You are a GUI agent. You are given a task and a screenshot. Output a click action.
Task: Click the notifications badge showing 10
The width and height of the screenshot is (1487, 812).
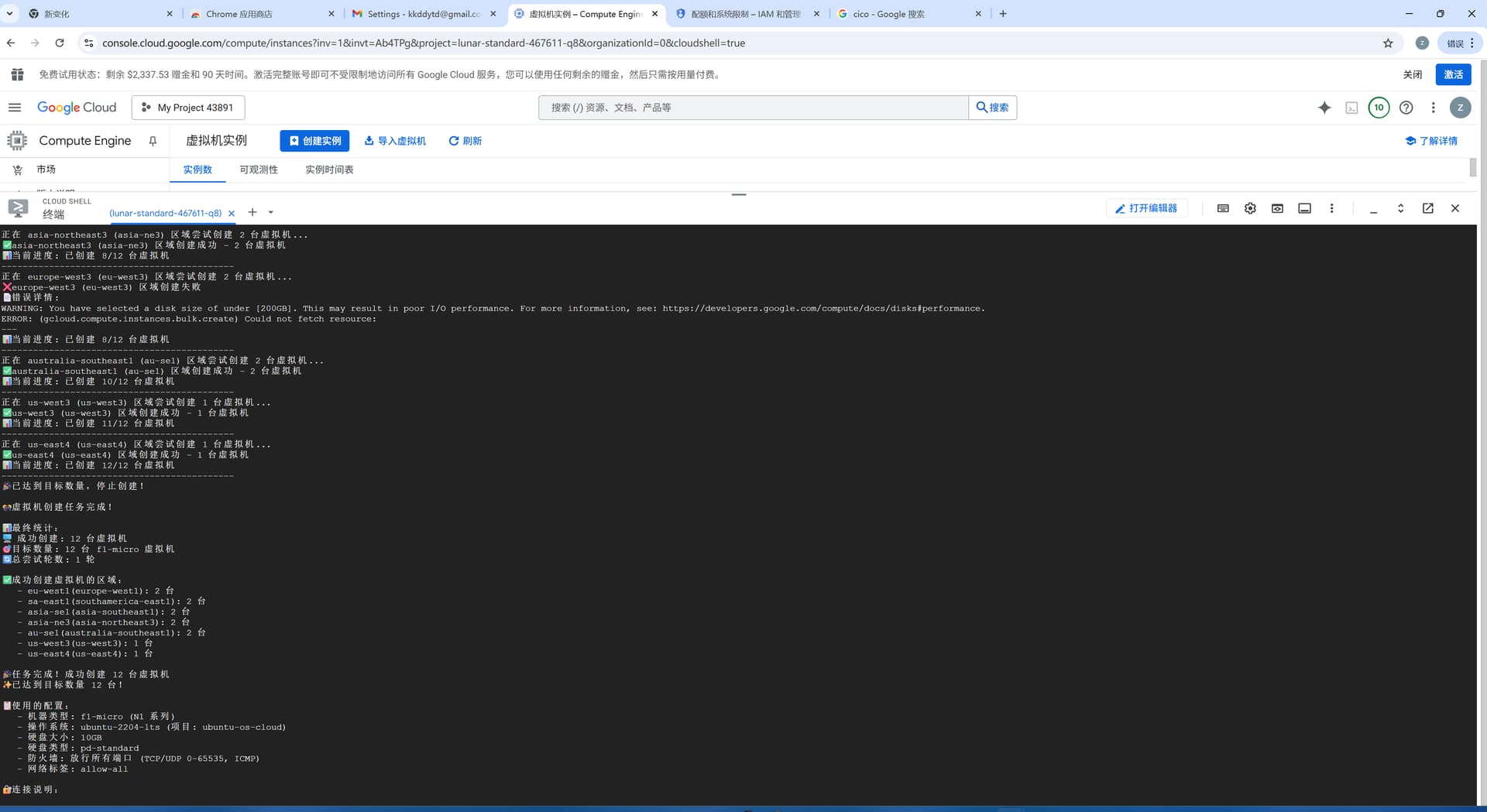(1379, 108)
